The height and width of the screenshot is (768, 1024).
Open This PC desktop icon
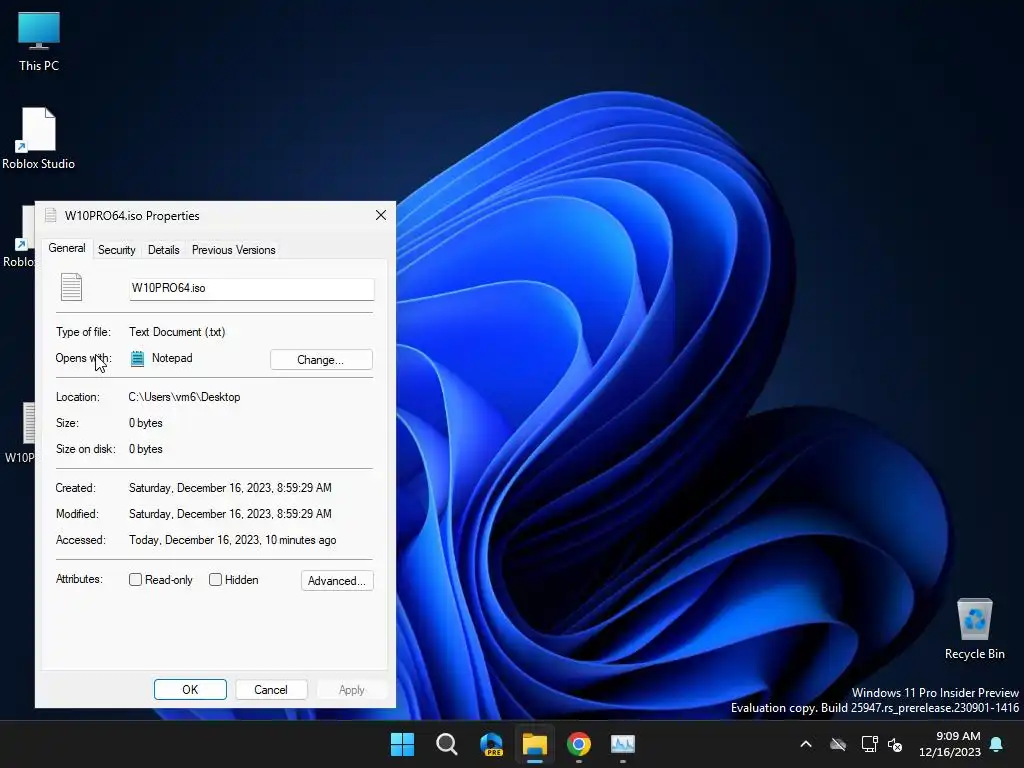[39, 42]
